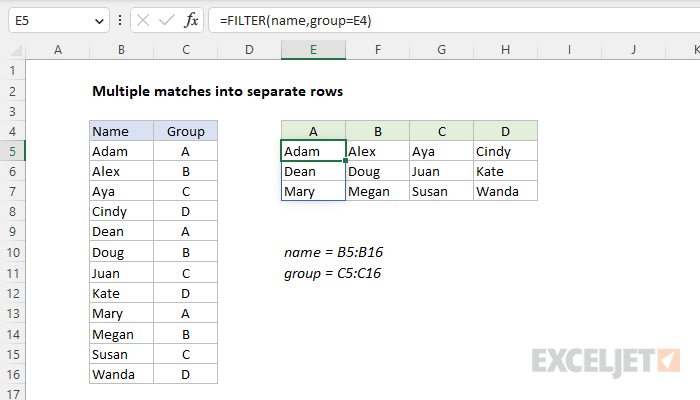
Task: Select cell B12 containing Kate
Action: coord(121,293)
